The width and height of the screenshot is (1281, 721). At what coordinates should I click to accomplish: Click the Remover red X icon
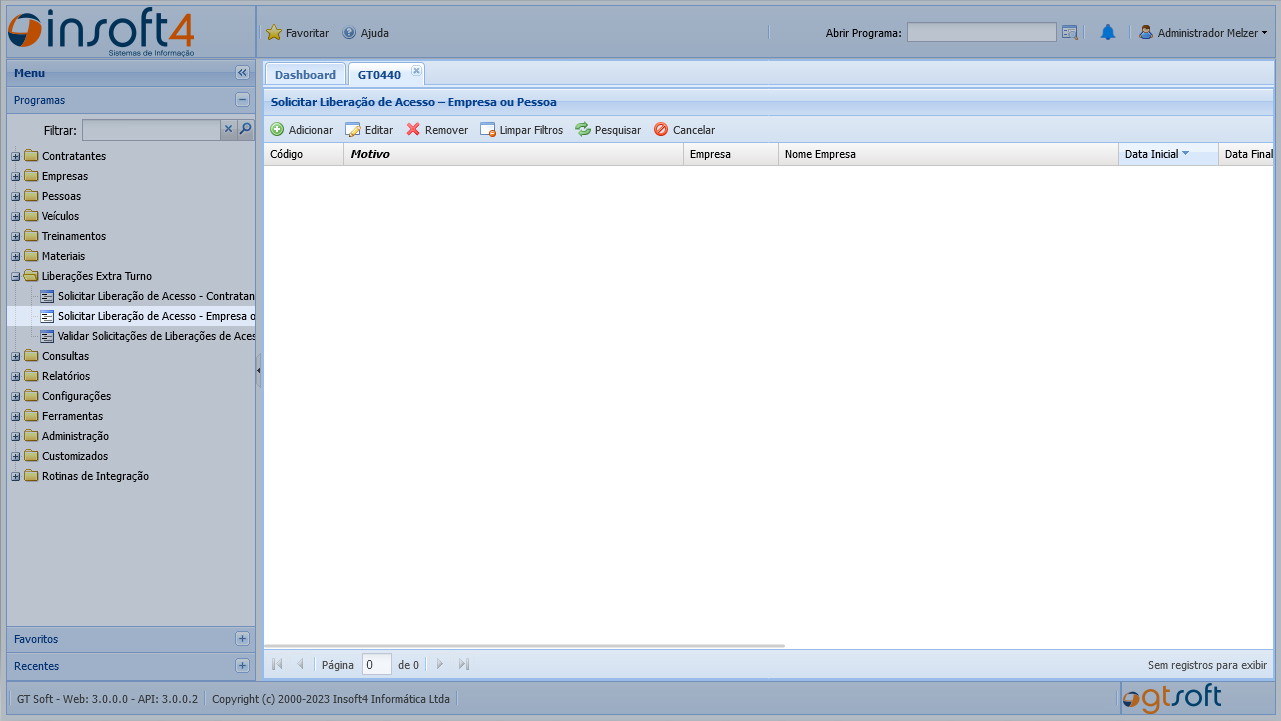coord(413,130)
